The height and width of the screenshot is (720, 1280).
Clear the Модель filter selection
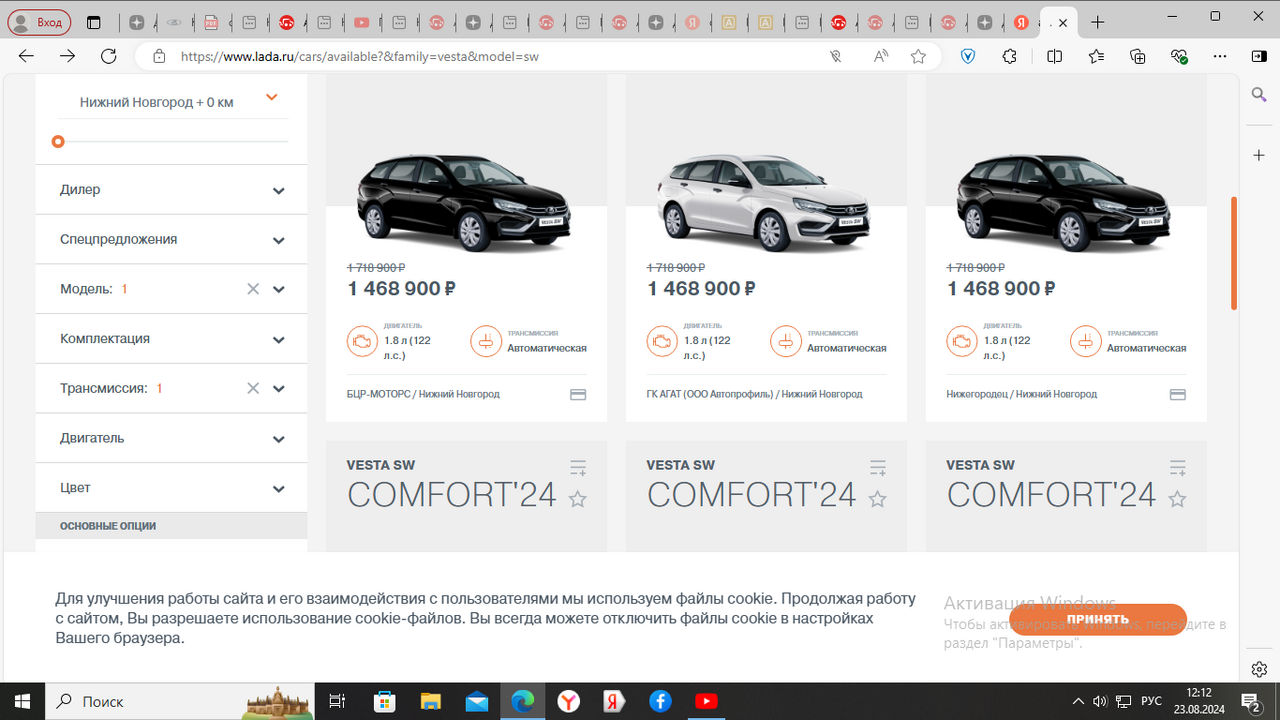tap(253, 289)
